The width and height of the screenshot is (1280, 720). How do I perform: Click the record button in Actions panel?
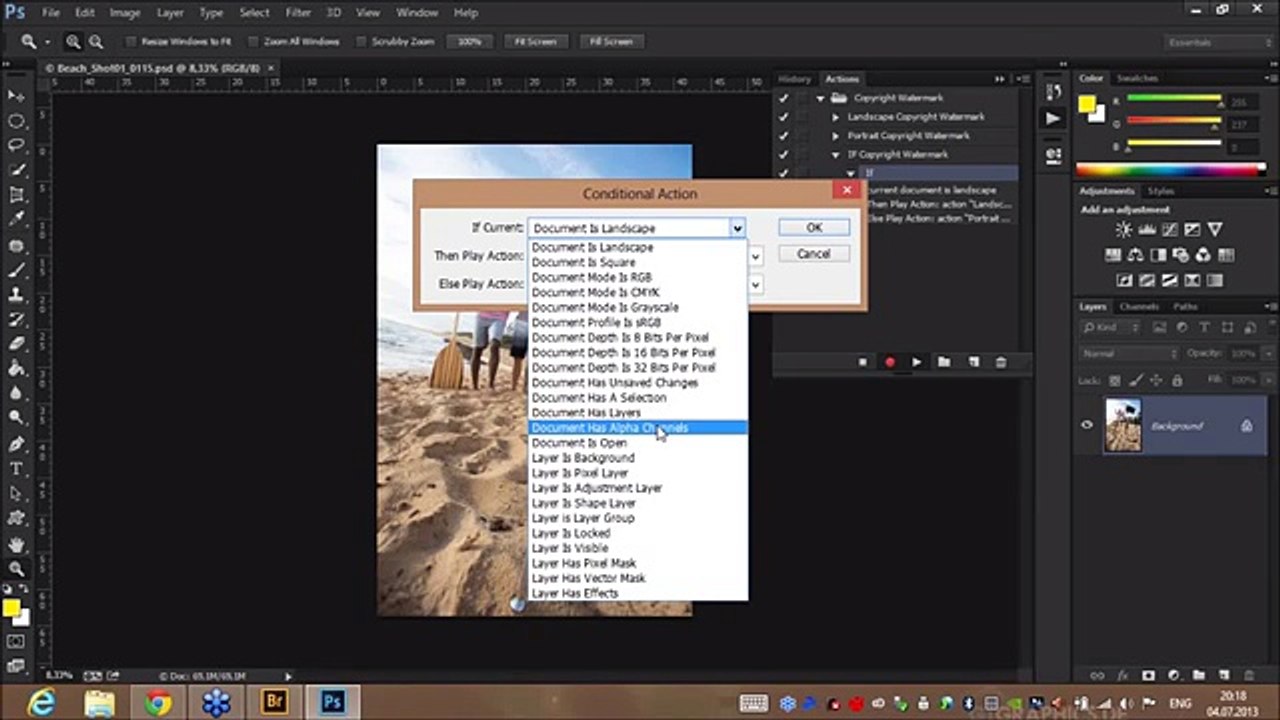click(889, 362)
